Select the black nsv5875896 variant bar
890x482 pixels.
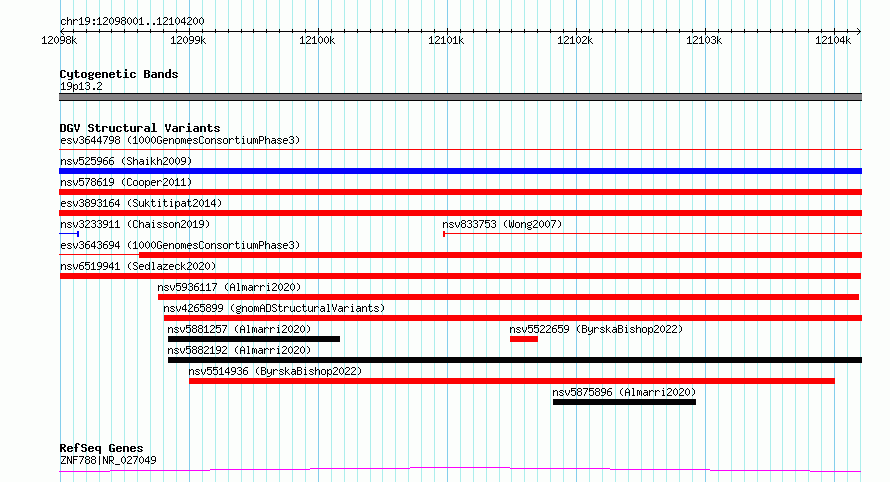624,402
